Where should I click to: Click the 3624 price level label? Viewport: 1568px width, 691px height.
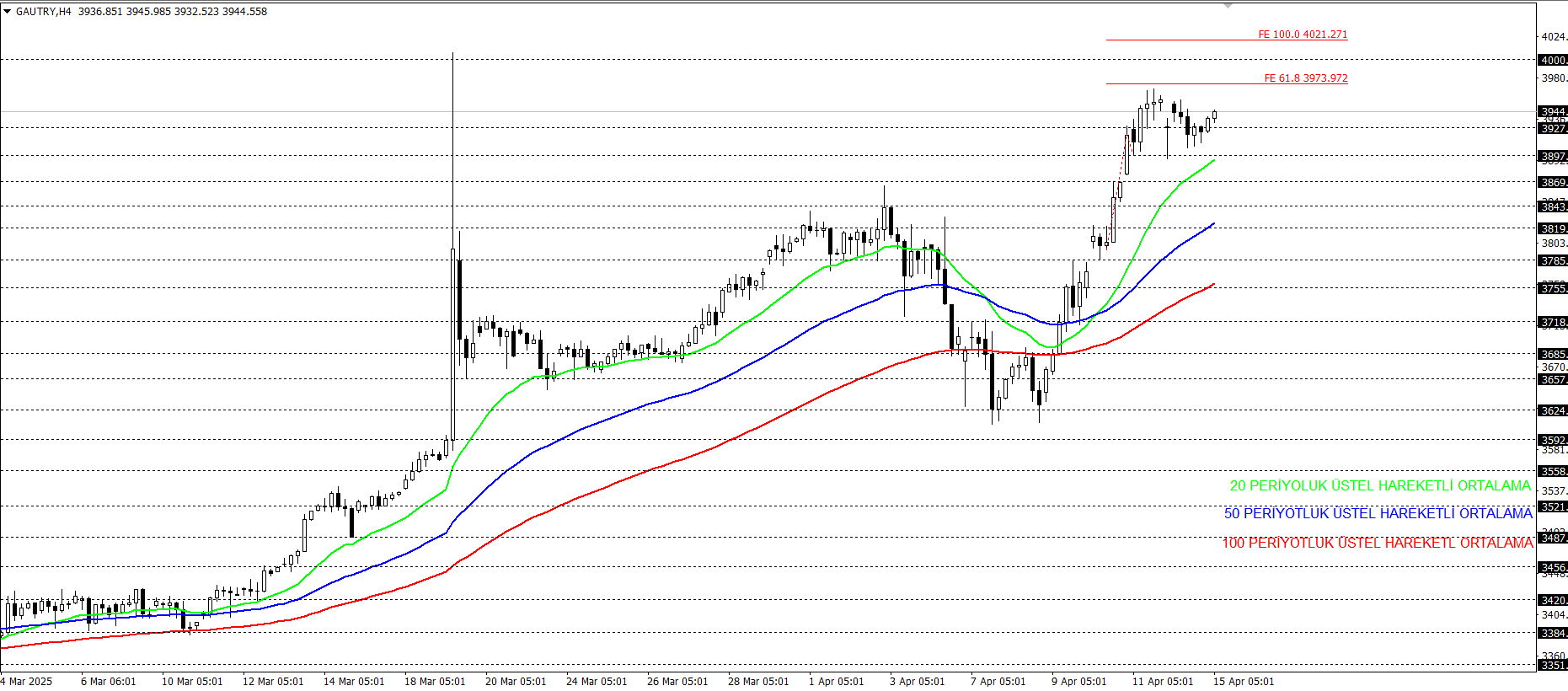(1553, 410)
